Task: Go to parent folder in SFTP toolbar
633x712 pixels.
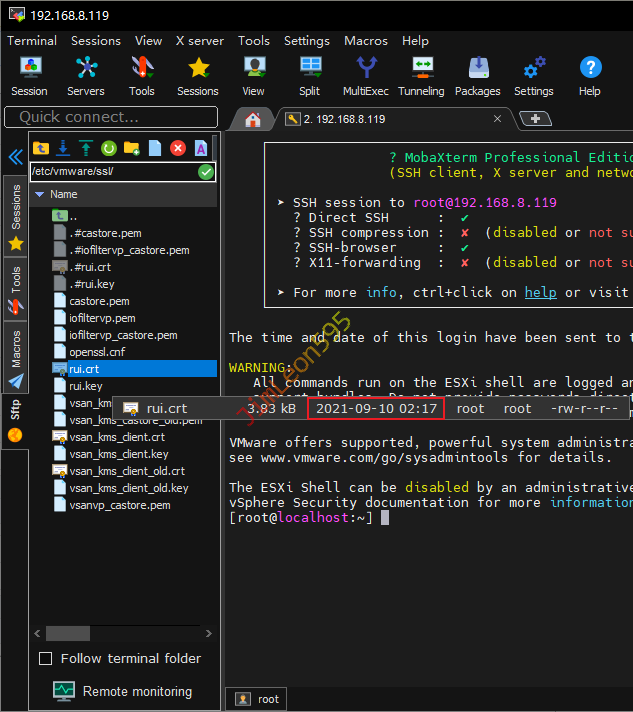Action: 41,148
